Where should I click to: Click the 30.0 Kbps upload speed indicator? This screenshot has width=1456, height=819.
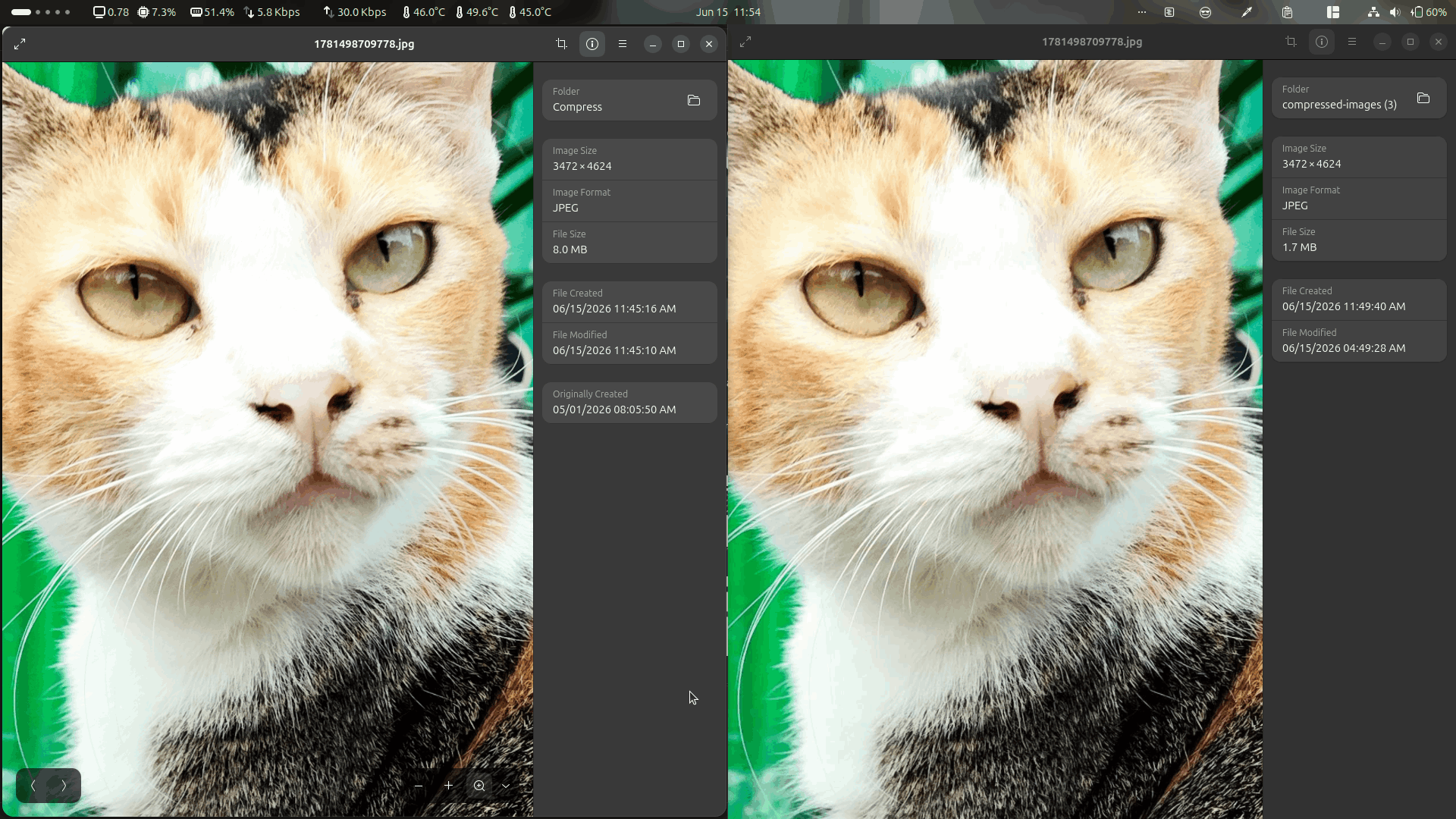click(354, 12)
